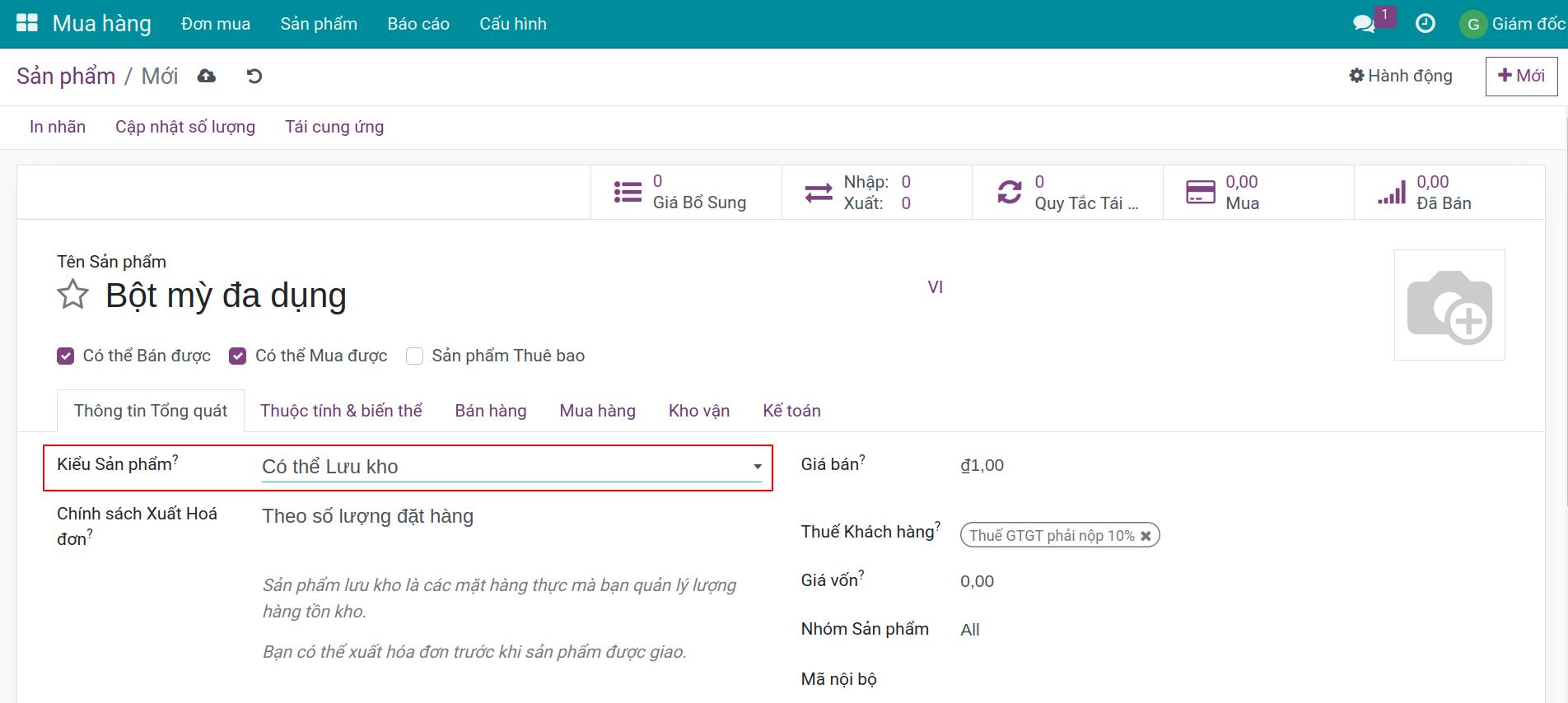
Task: Discard changes with undo arrow icon
Action: pos(254,76)
